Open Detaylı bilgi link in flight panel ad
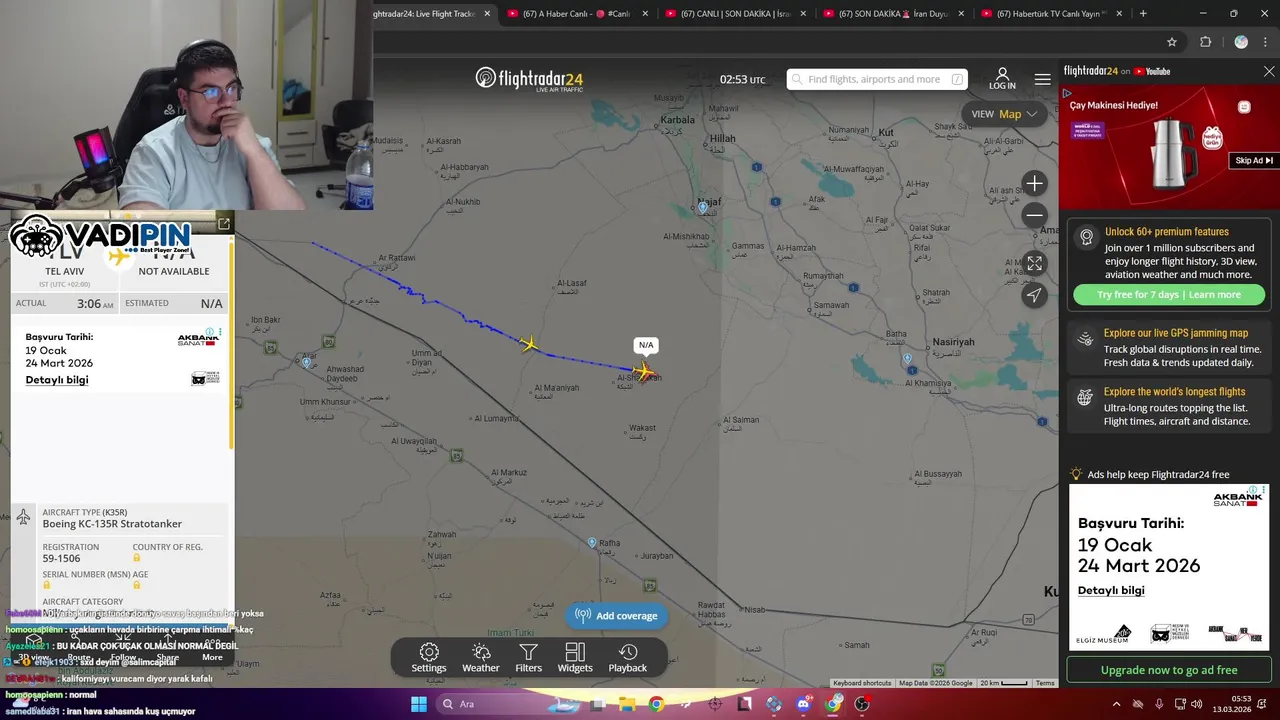 [57, 380]
